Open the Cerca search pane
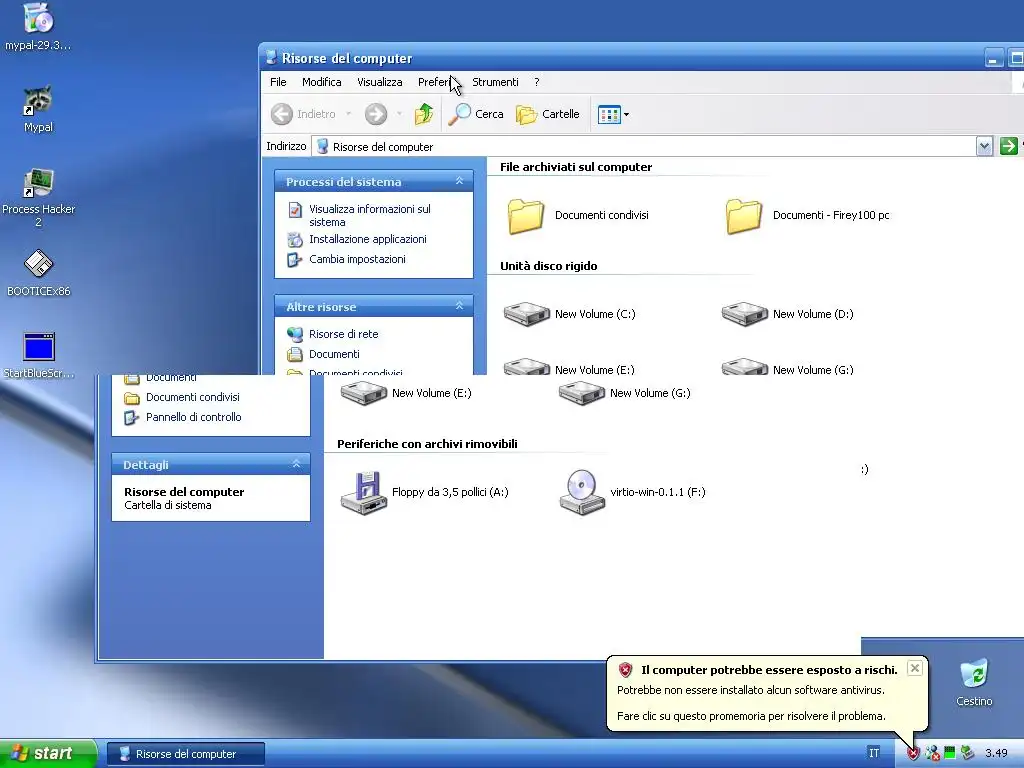The height and width of the screenshot is (768, 1024). click(x=476, y=114)
